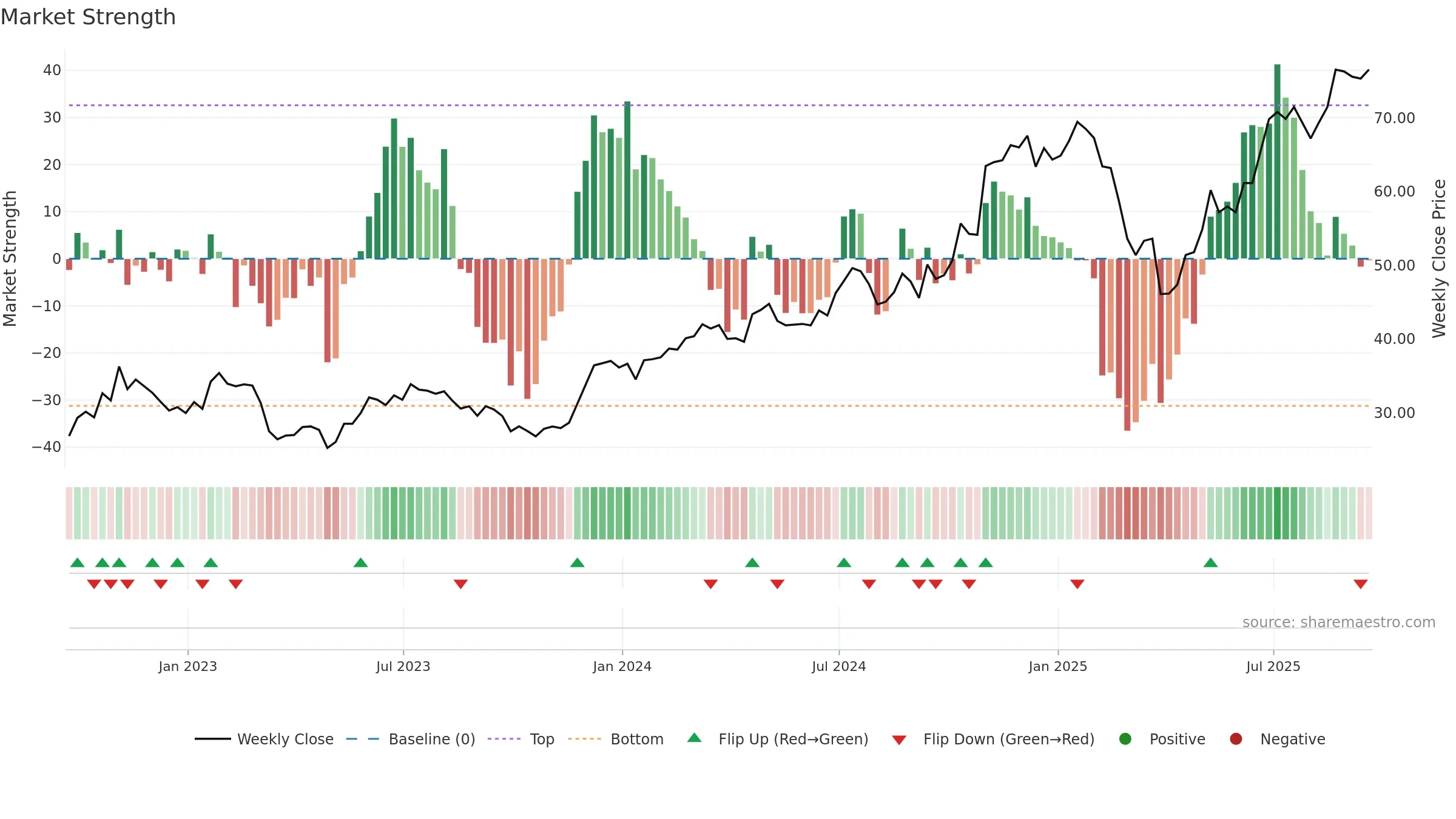Click the green bar peaking near 33 at Jan 2024

point(627,180)
